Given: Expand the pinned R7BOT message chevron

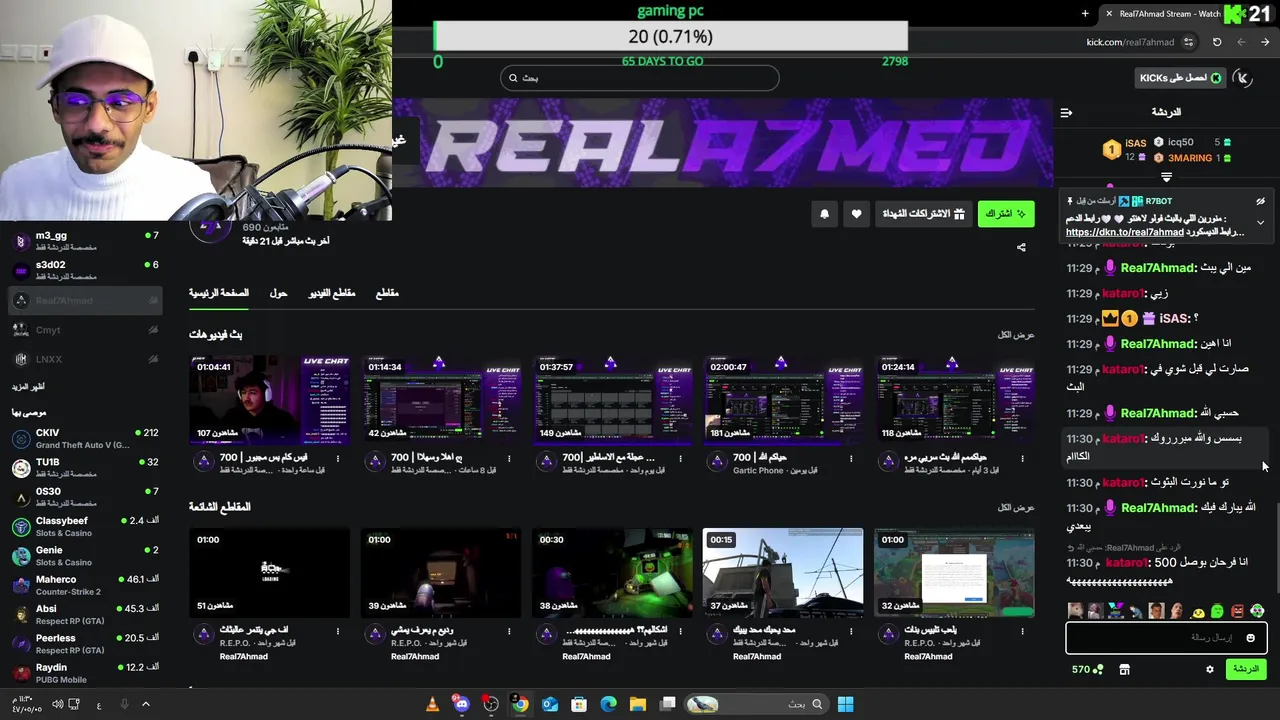Looking at the screenshot, I should click(x=1261, y=222).
